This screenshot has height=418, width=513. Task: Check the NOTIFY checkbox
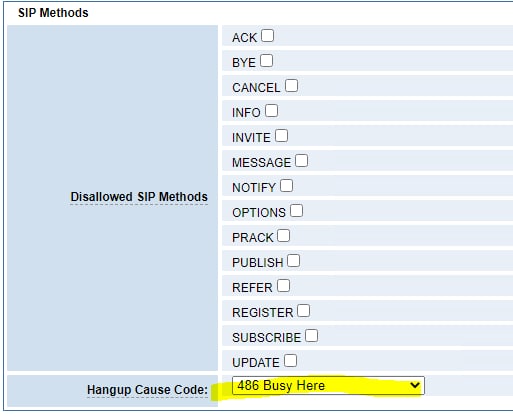(286, 186)
